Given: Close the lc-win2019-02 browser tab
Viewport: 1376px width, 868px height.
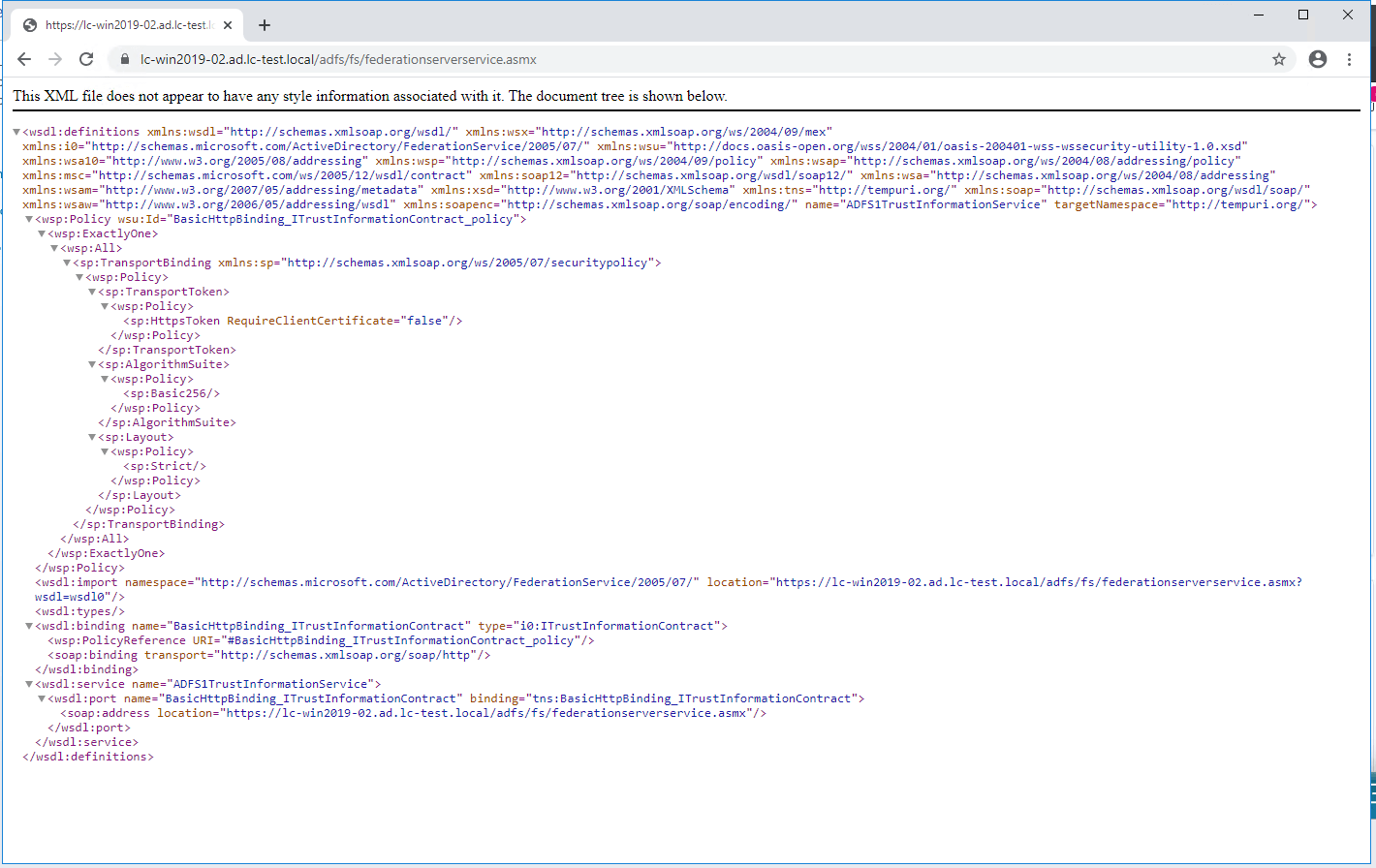Looking at the screenshot, I should coord(228,25).
